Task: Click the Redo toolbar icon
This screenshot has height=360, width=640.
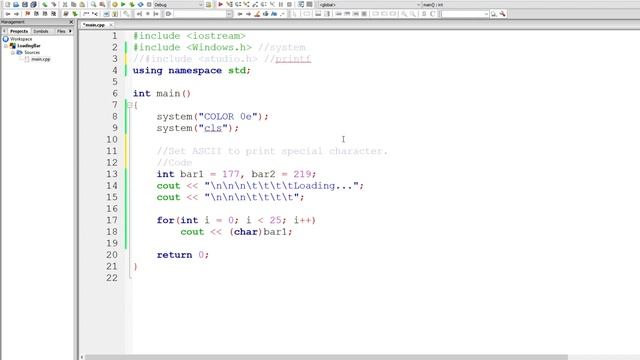Action: pos(53,4)
